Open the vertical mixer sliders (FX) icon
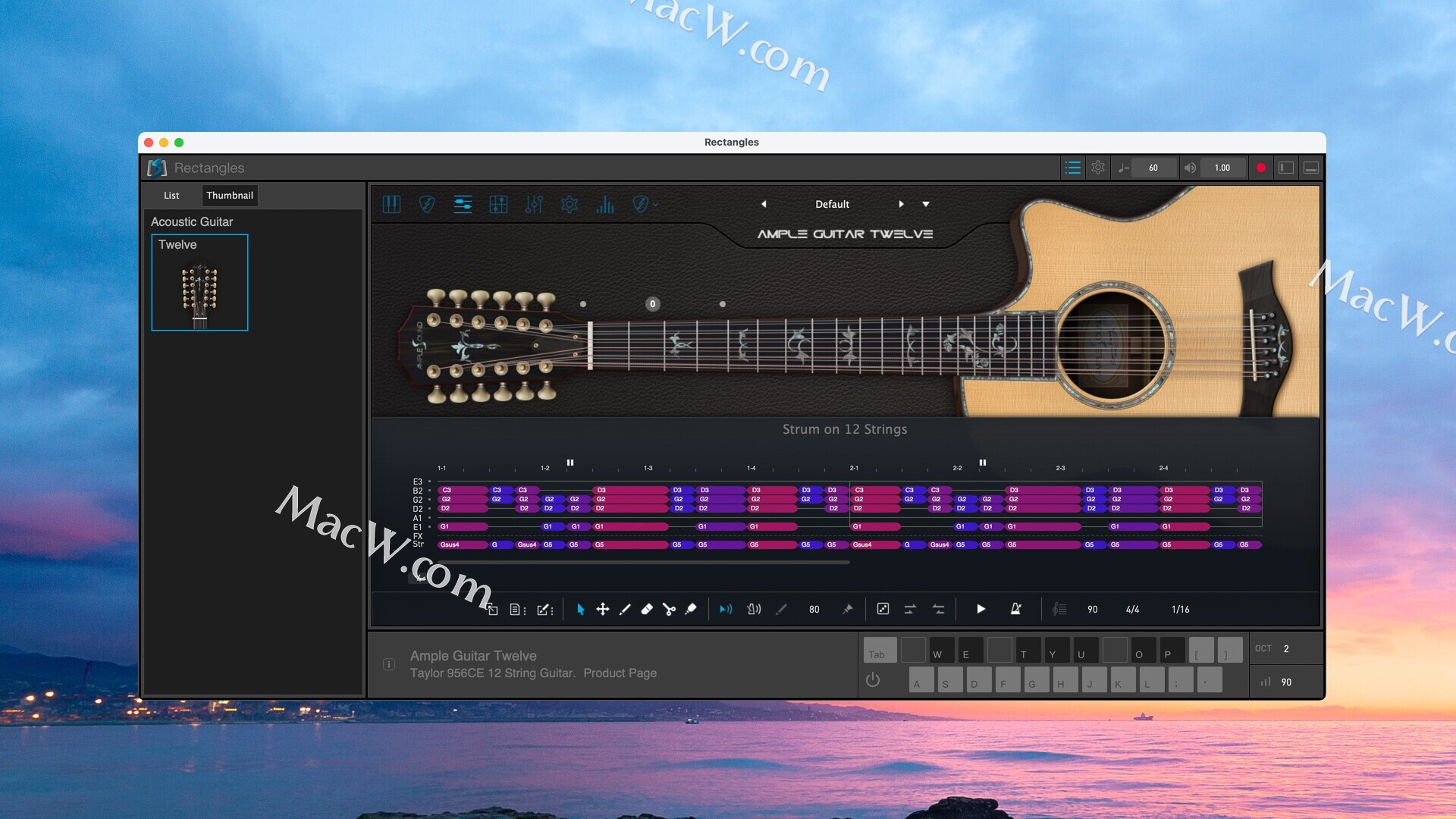This screenshot has width=1456, height=819. 534,204
